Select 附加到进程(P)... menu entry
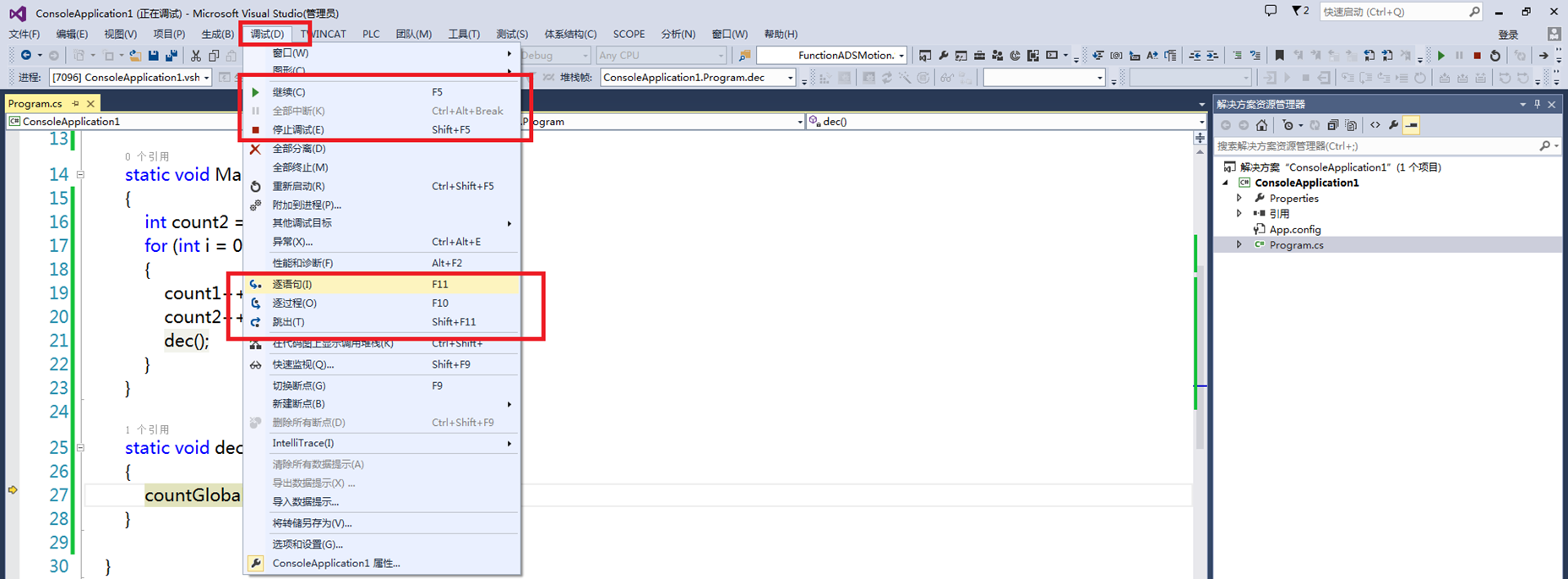 coord(381,205)
